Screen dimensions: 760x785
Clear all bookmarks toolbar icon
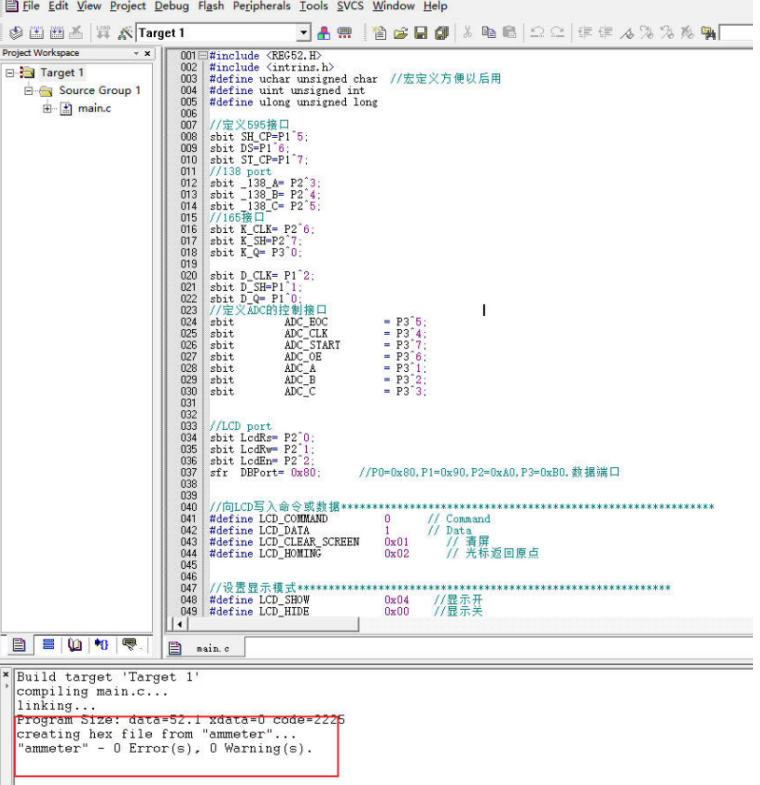click(687, 33)
